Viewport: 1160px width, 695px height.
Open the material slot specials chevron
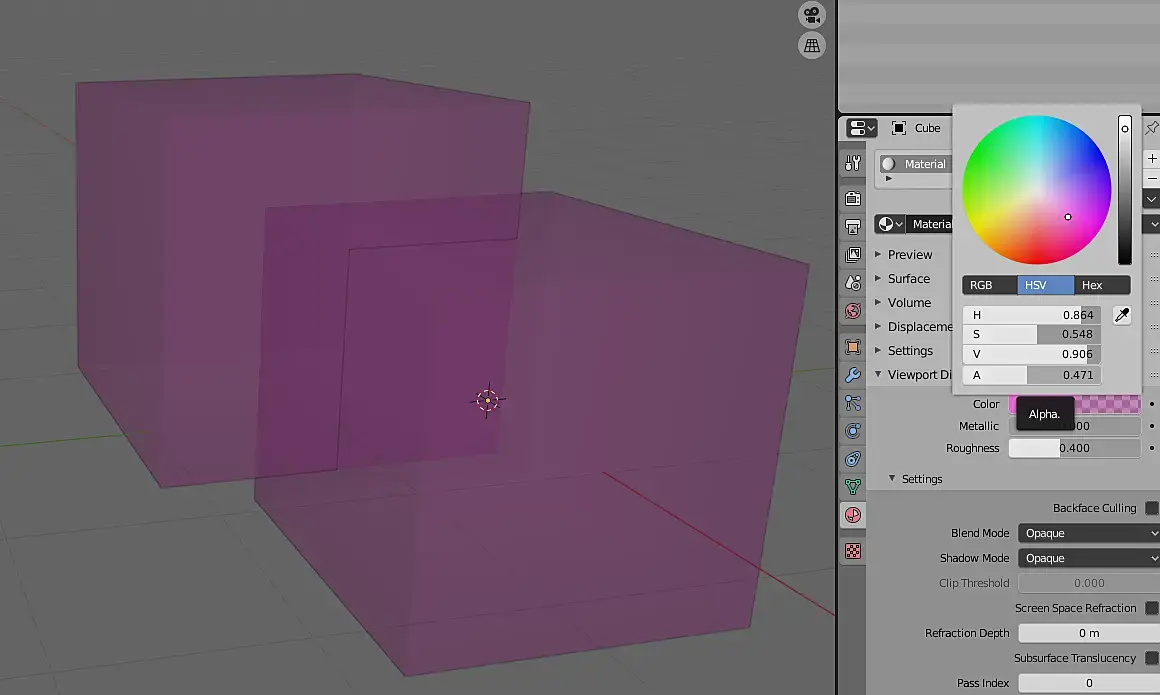pyautogui.click(x=1152, y=199)
